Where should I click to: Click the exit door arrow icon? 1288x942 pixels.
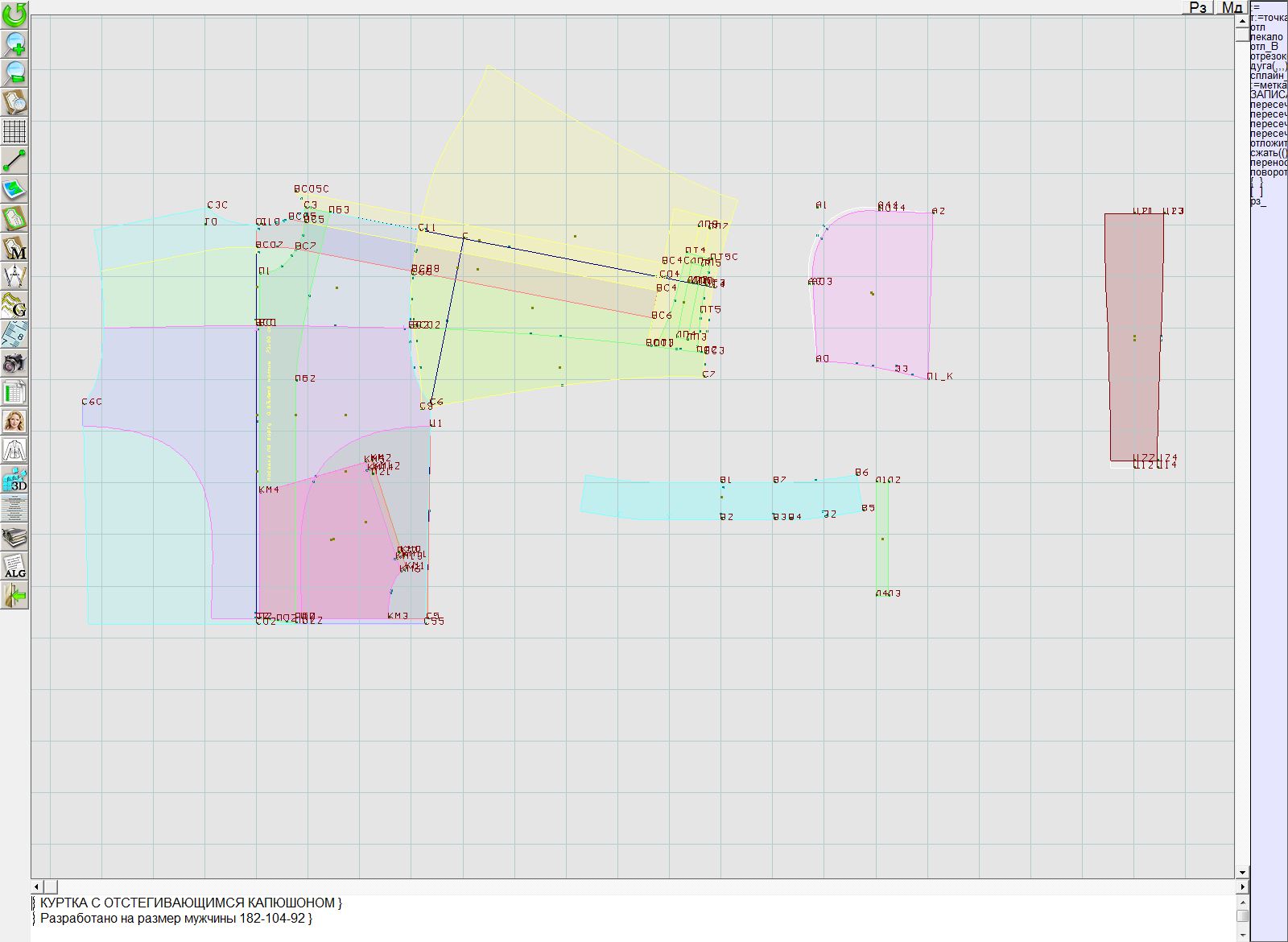click(14, 596)
